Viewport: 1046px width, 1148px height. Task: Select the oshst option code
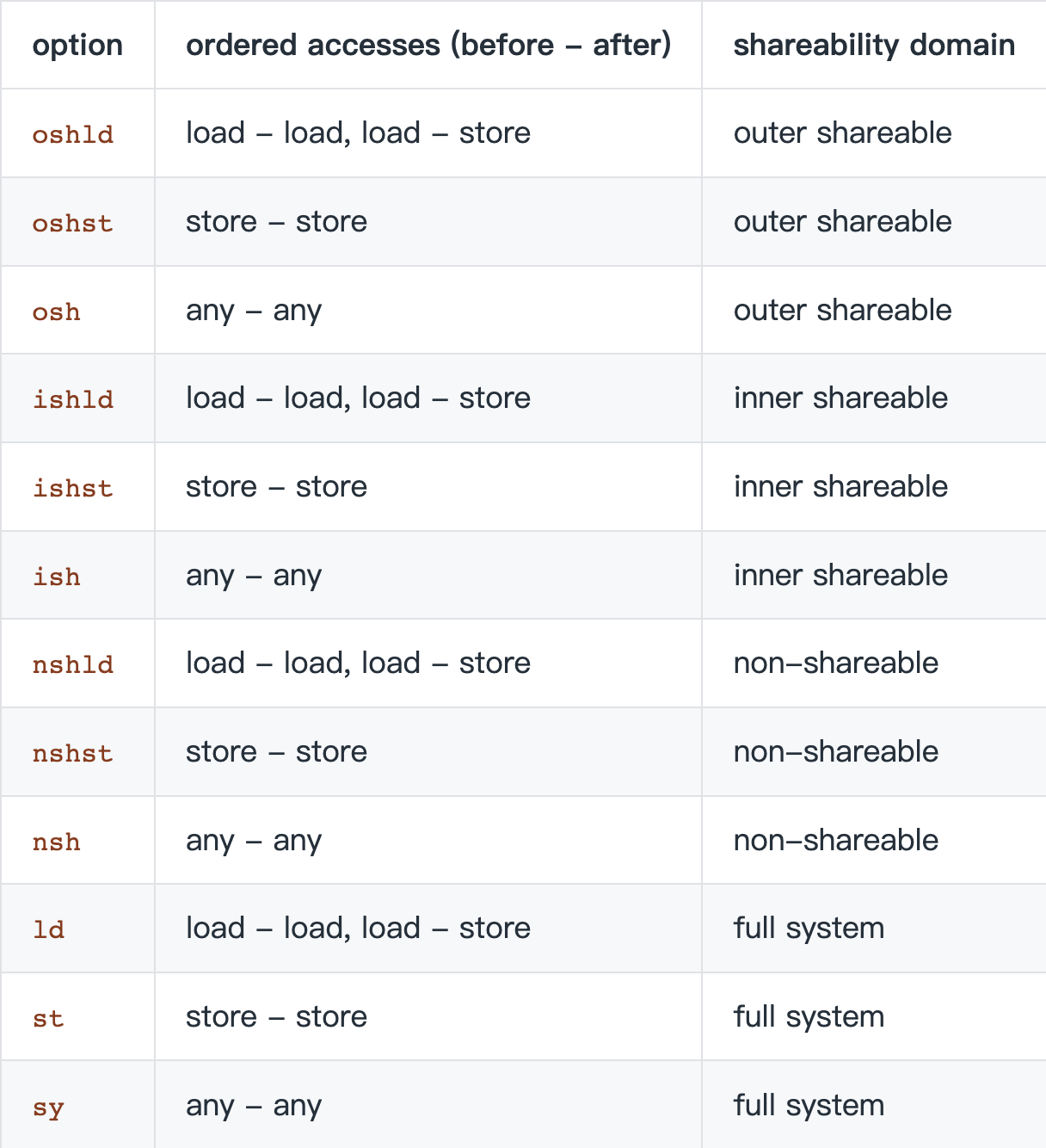point(73,223)
